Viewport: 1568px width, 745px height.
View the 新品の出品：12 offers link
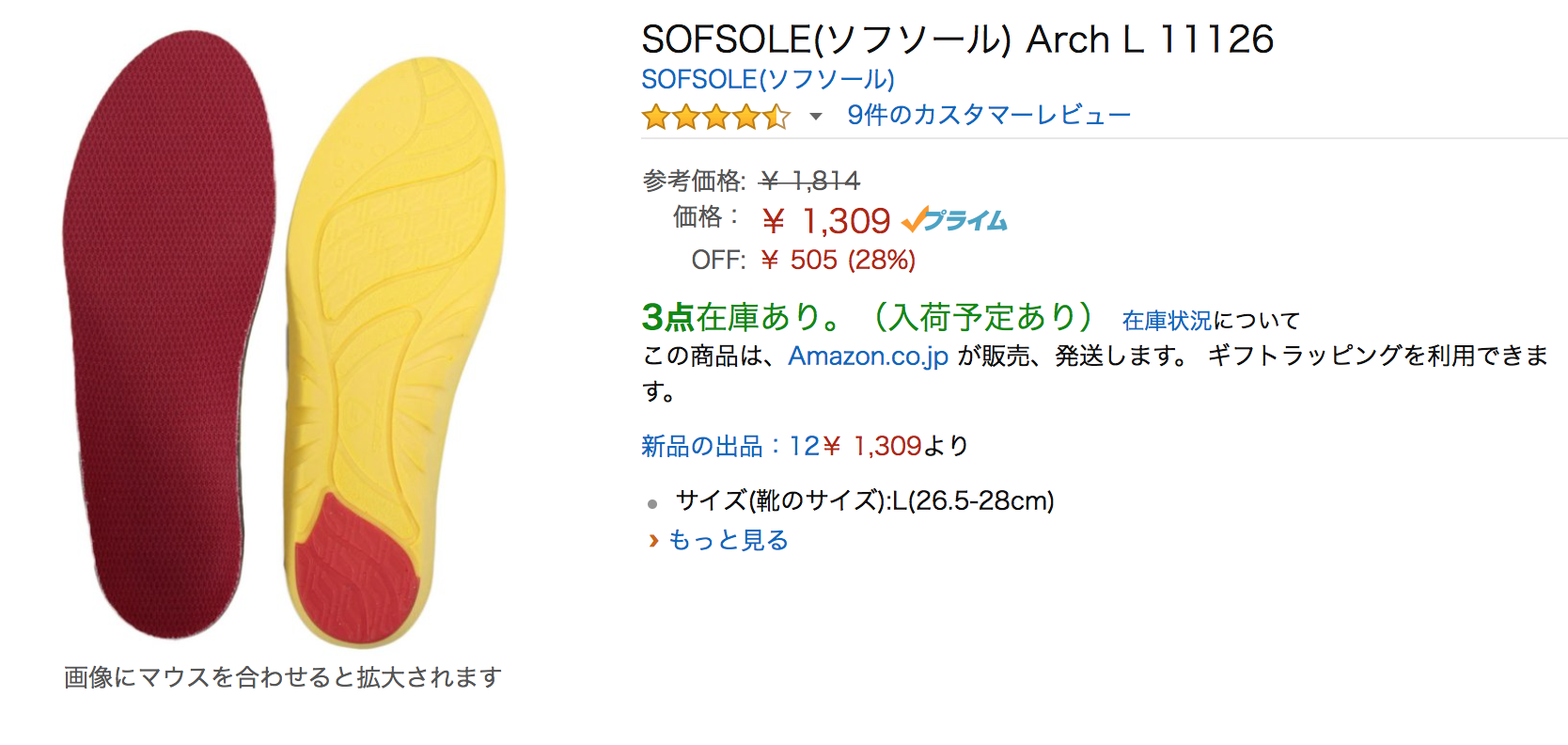(730, 446)
